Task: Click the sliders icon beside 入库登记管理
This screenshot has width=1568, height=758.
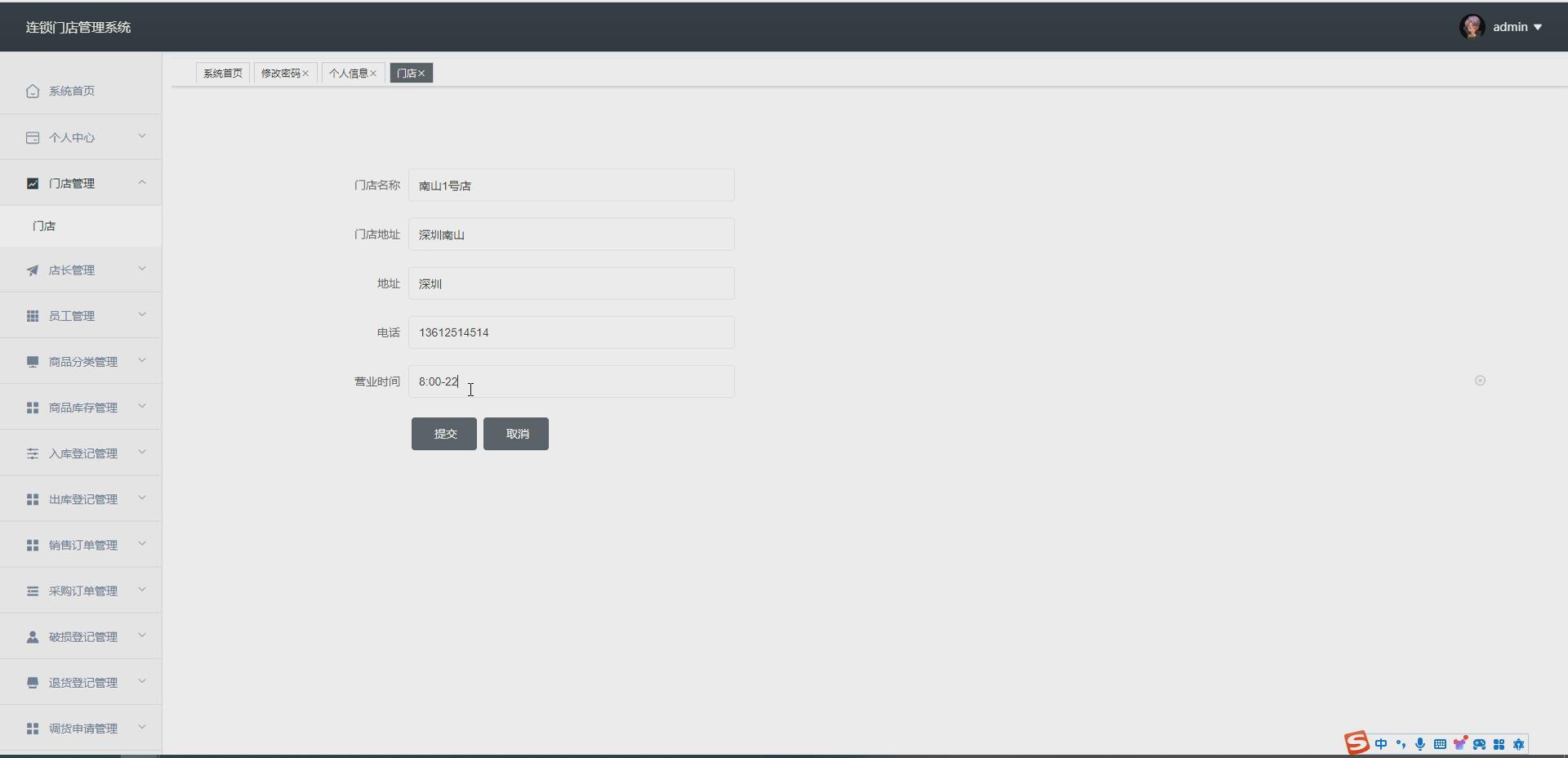Action: (x=33, y=453)
